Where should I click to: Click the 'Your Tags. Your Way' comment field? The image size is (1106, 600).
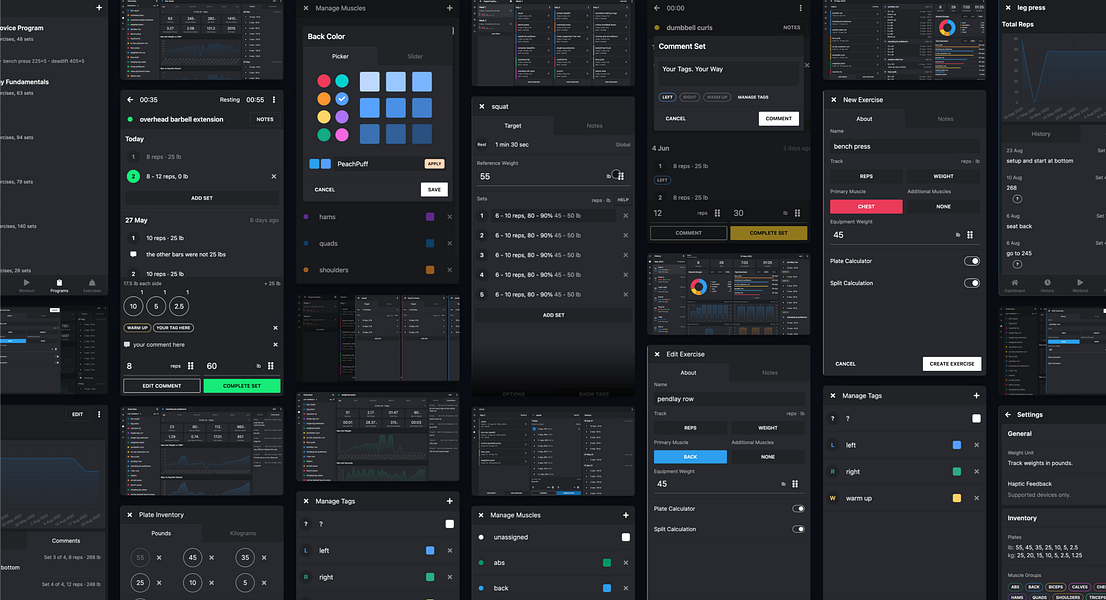click(x=729, y=73)
